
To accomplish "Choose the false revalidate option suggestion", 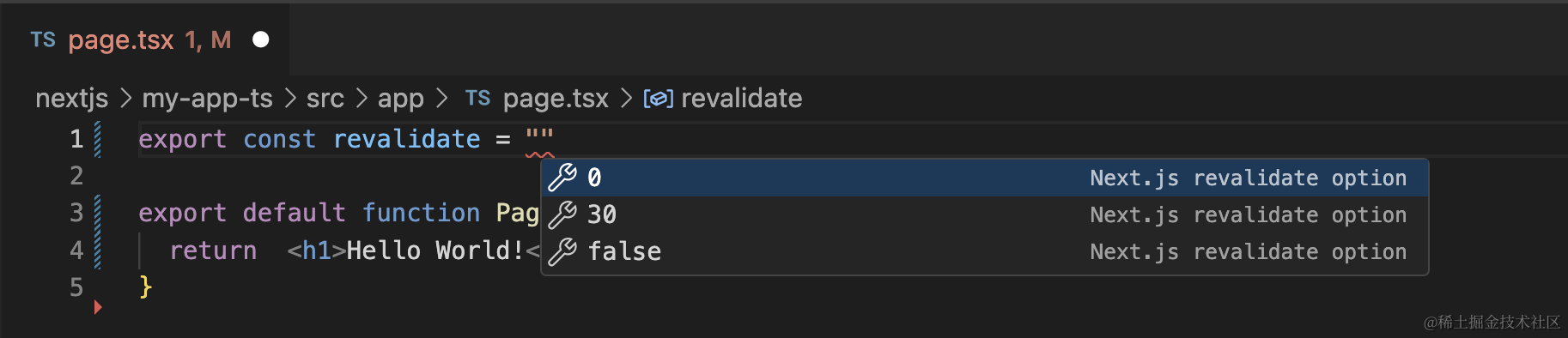I will tap(985, 251).
